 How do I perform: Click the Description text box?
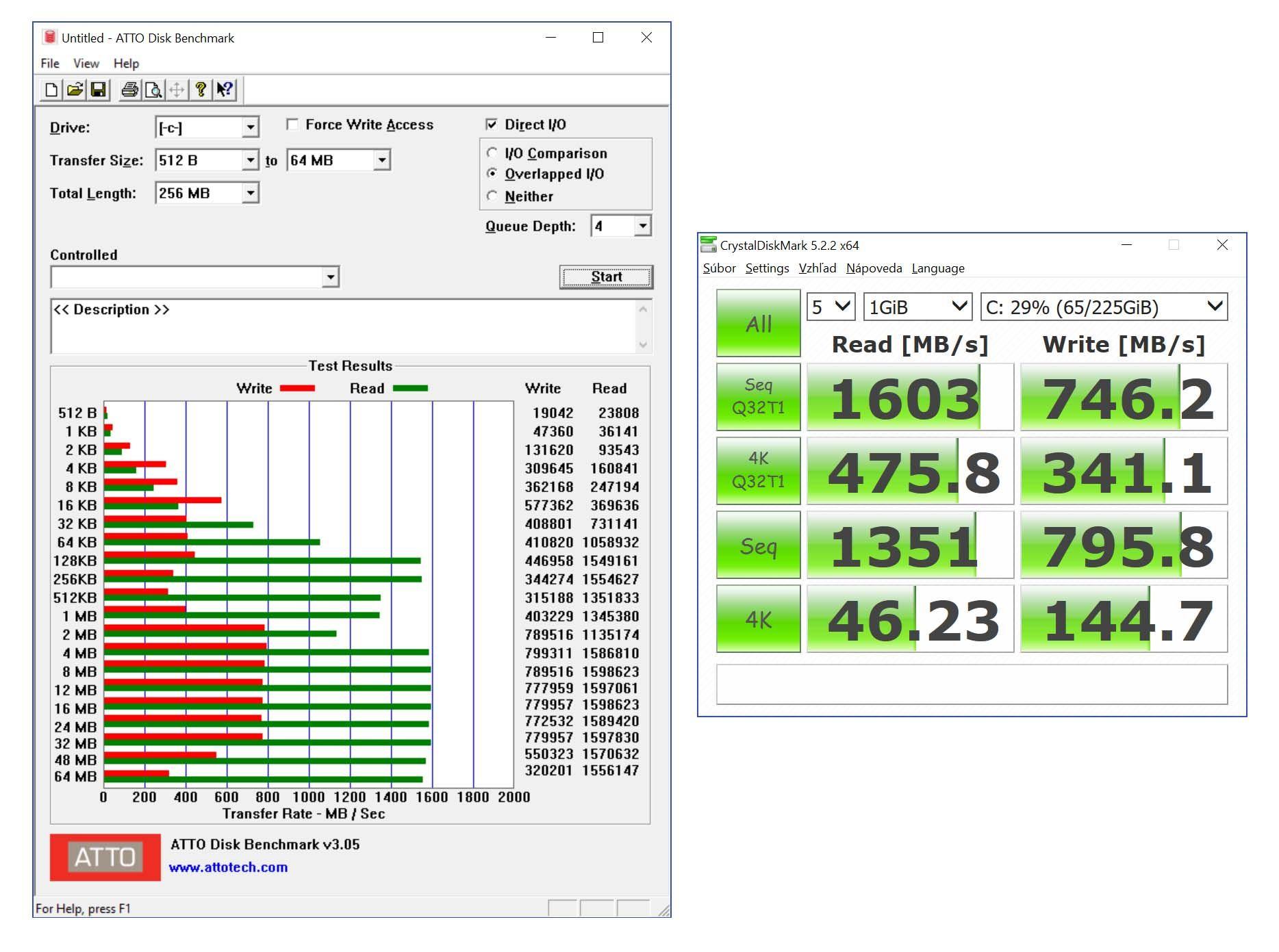pyautogui.click(x=343, y=326)
